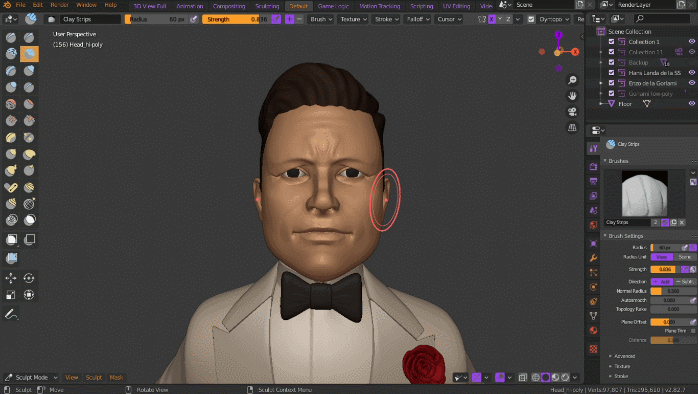Toggle X axis symmetry in header
This screenshot has width=698, height=394.
(x=491, y=19)
